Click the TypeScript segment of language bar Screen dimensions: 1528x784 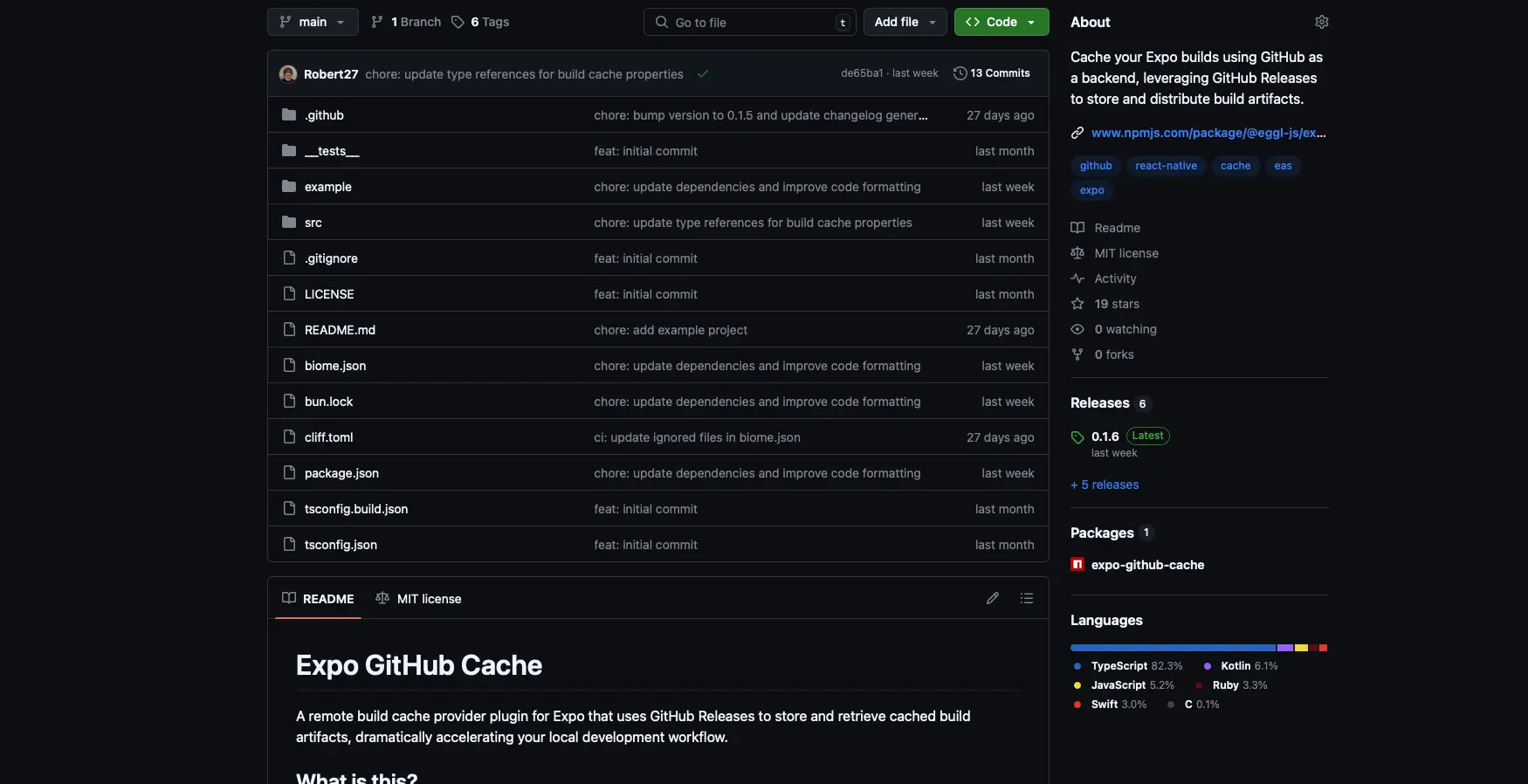[1174, 648]
